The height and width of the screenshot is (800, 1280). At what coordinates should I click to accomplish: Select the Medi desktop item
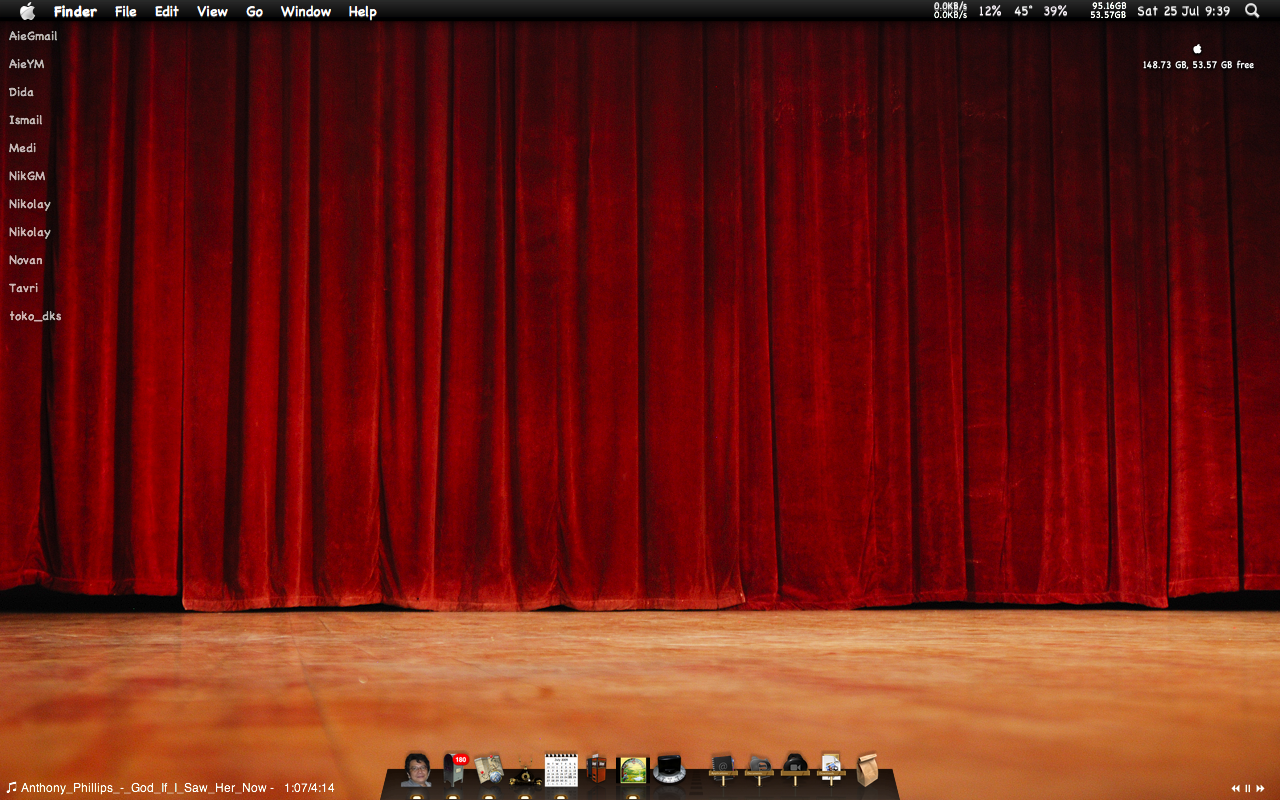[x=22, y=148]
